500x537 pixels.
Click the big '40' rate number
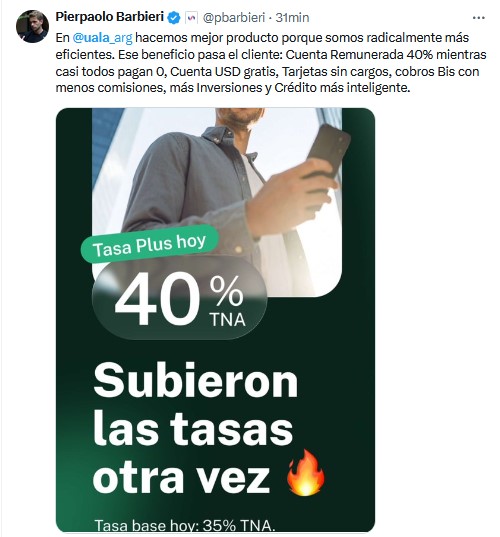(x=157, y=299)
